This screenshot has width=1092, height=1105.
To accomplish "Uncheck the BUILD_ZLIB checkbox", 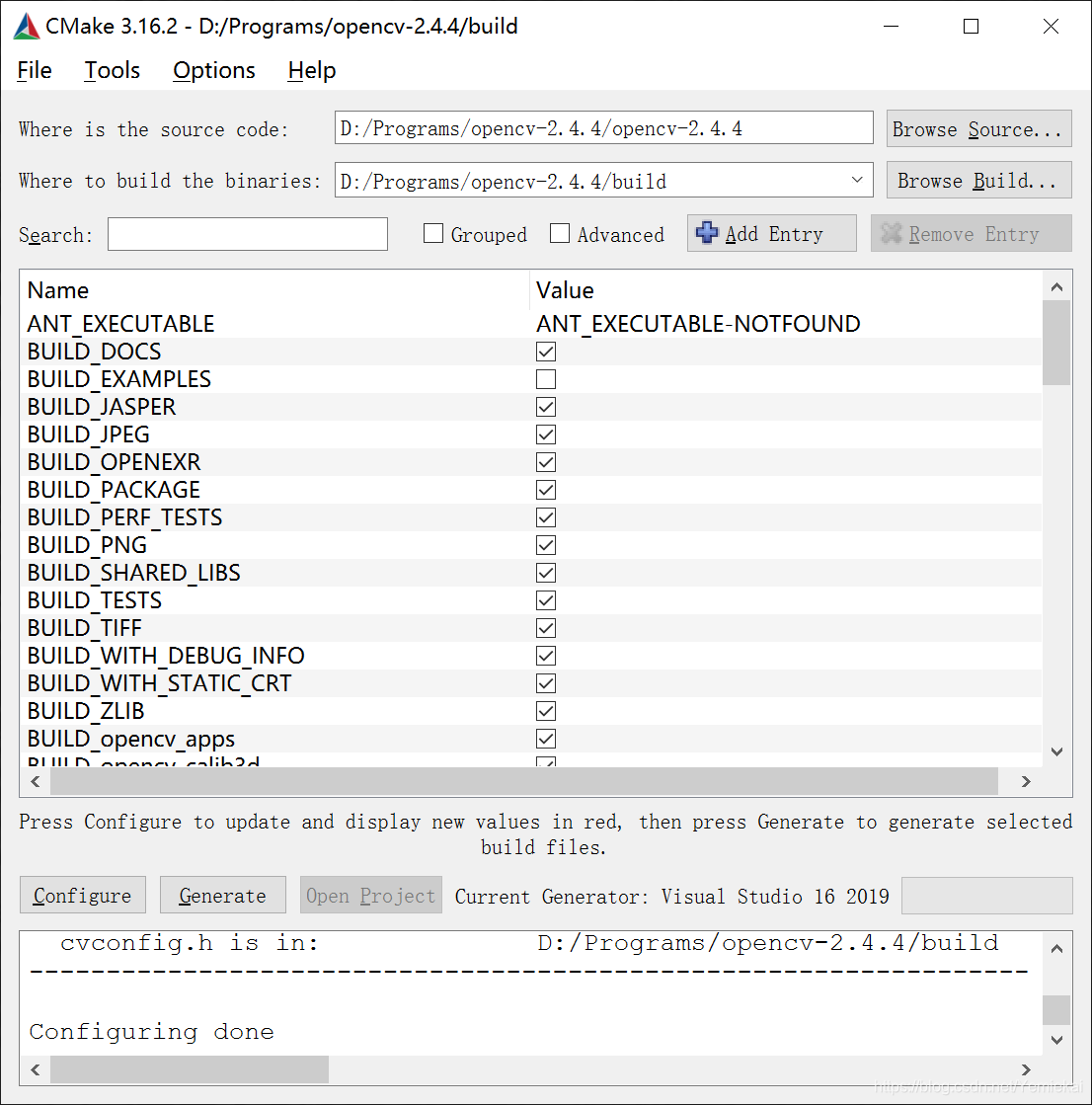I will tap(546, 711).
